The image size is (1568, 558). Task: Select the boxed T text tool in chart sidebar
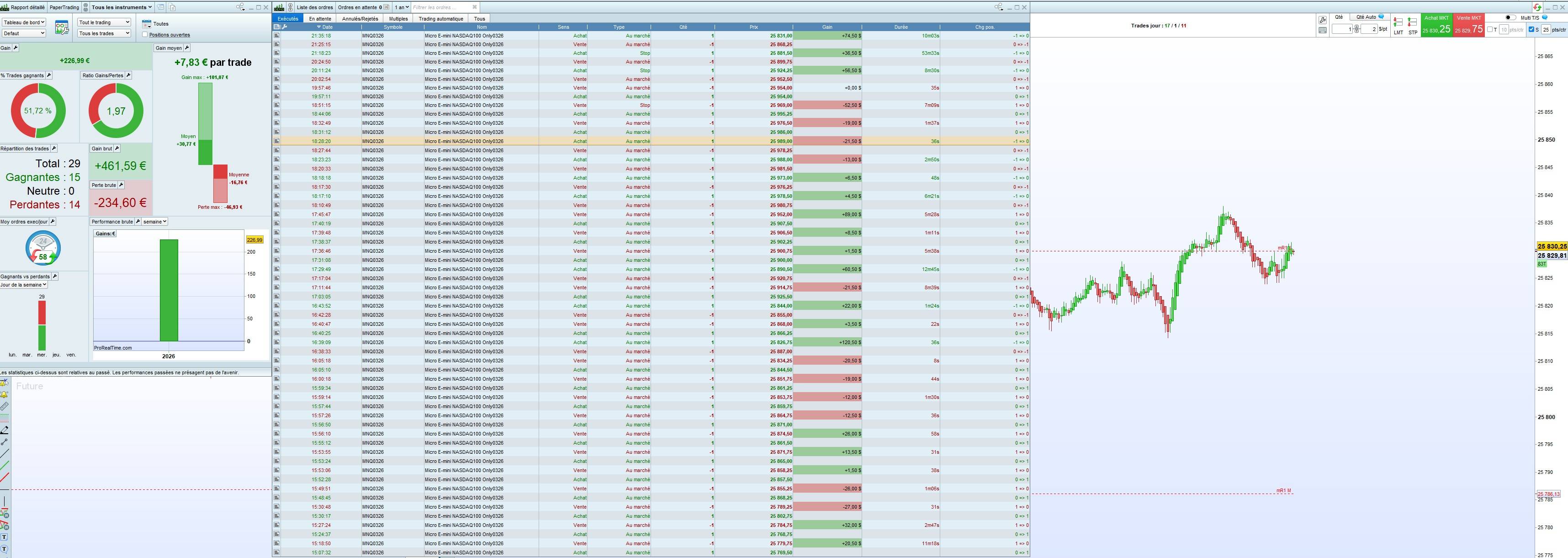(4, 537)
